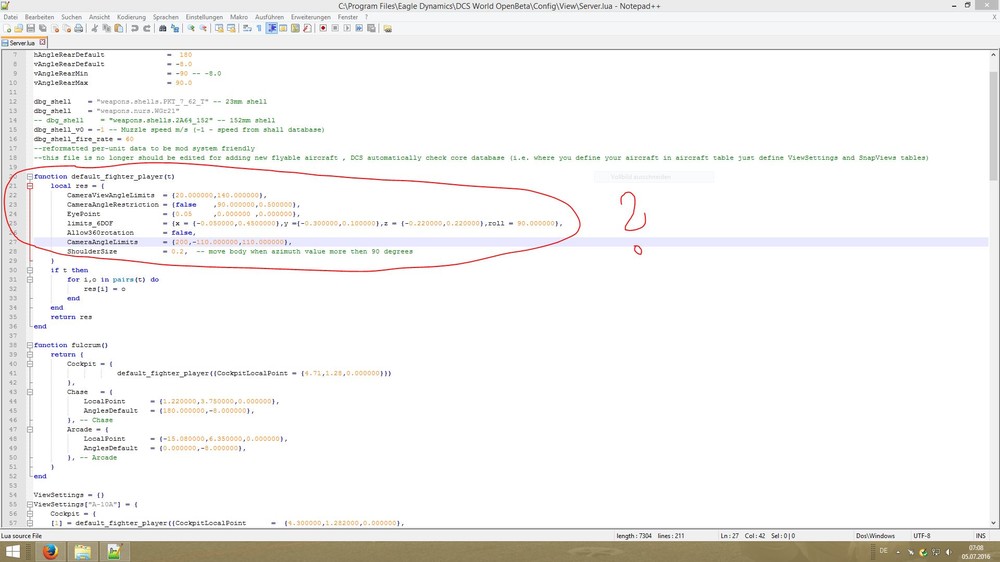Screen dimensions: 1000x562
Task: Click the last toolbar icon after macros
Action: [x=387, y=28]
